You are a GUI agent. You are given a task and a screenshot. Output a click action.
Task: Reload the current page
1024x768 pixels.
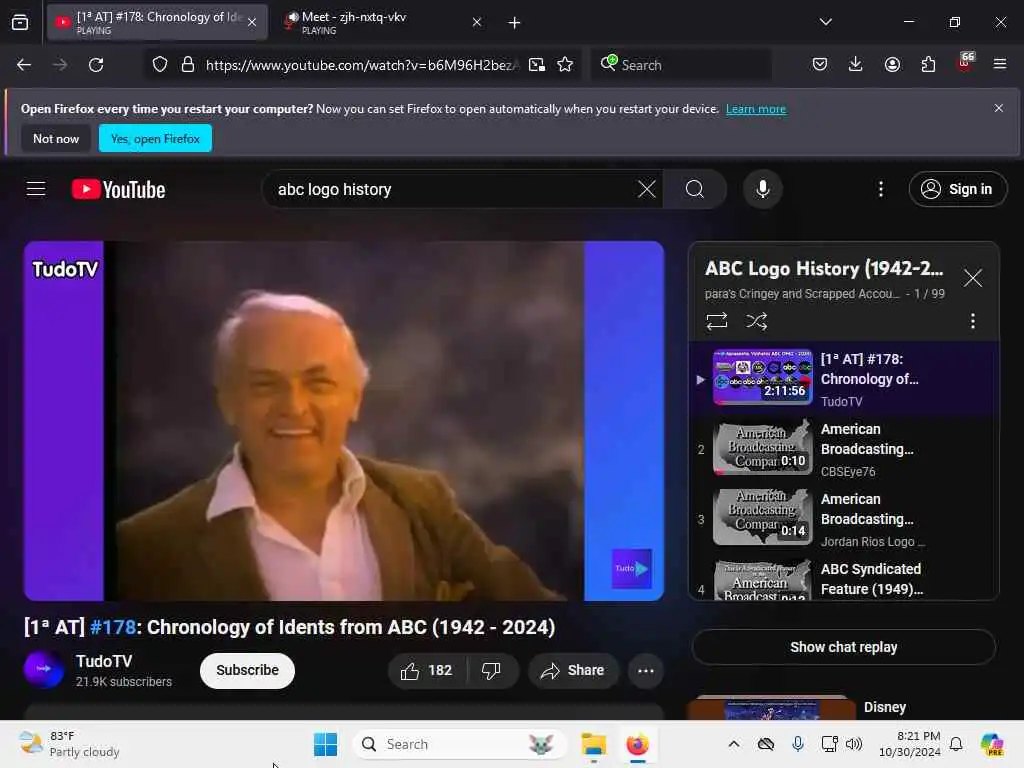pyautogui.click(x=96, y=65)
